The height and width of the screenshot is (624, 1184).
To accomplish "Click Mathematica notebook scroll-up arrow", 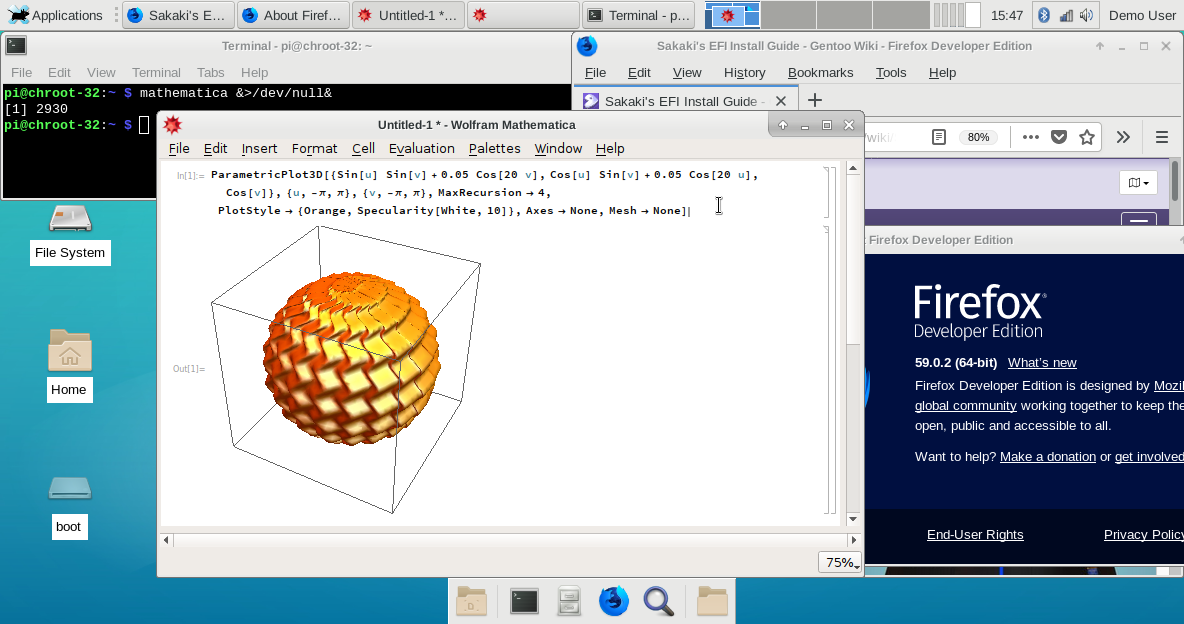I will pos(853,168).
